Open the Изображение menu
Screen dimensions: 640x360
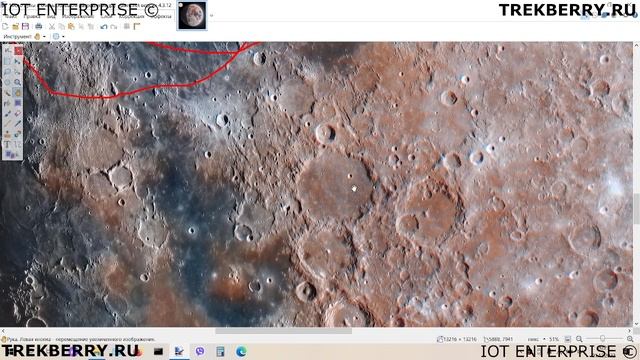click(78, 16)
